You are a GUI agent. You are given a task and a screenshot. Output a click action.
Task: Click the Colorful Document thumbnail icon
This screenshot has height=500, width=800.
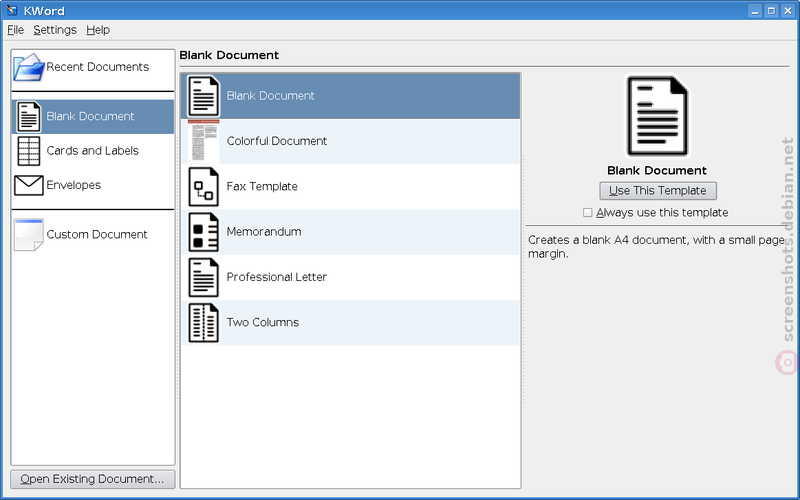204,141
